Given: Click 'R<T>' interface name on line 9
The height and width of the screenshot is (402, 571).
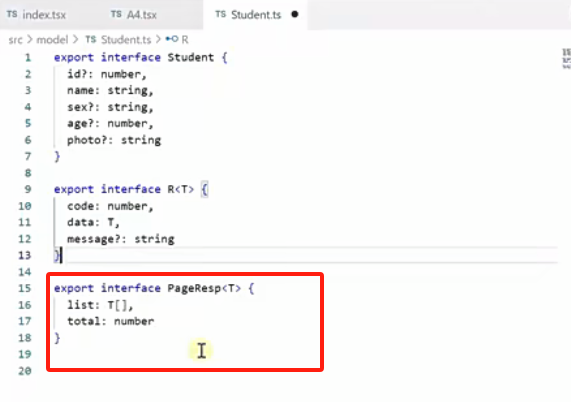Looking at the screenshot, I should pos(181,189).
